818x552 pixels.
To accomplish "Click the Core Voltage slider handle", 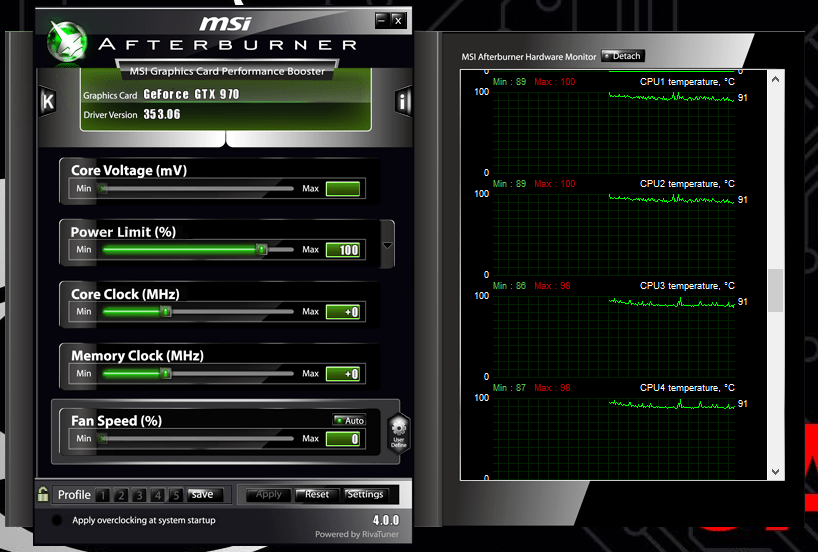I will 103,189.
